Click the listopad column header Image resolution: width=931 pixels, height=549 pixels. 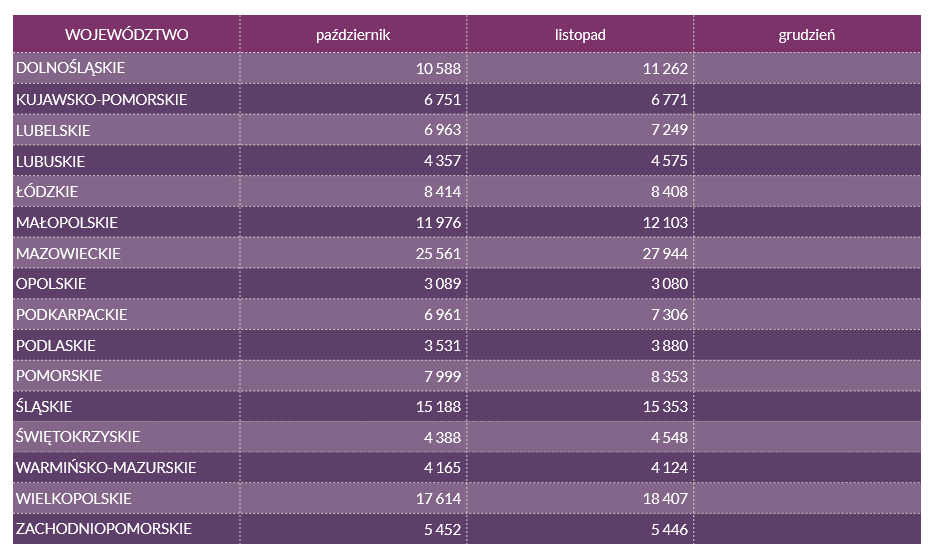point(580,35)
